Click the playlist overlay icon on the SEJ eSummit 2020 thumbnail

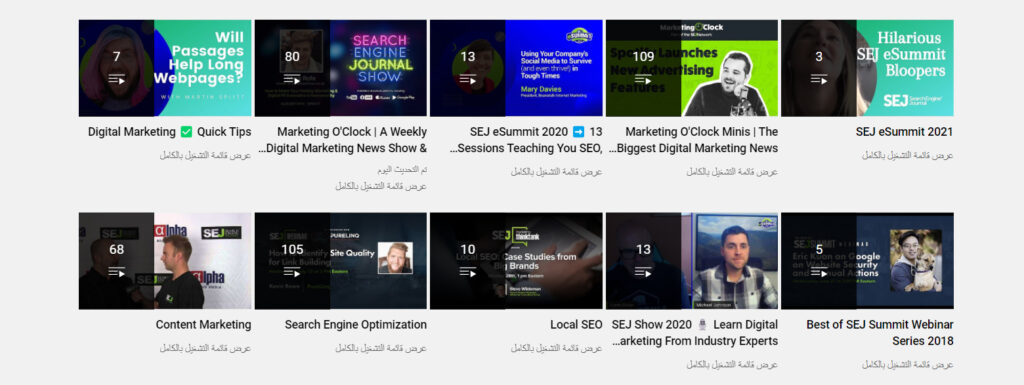click(468, 80)
